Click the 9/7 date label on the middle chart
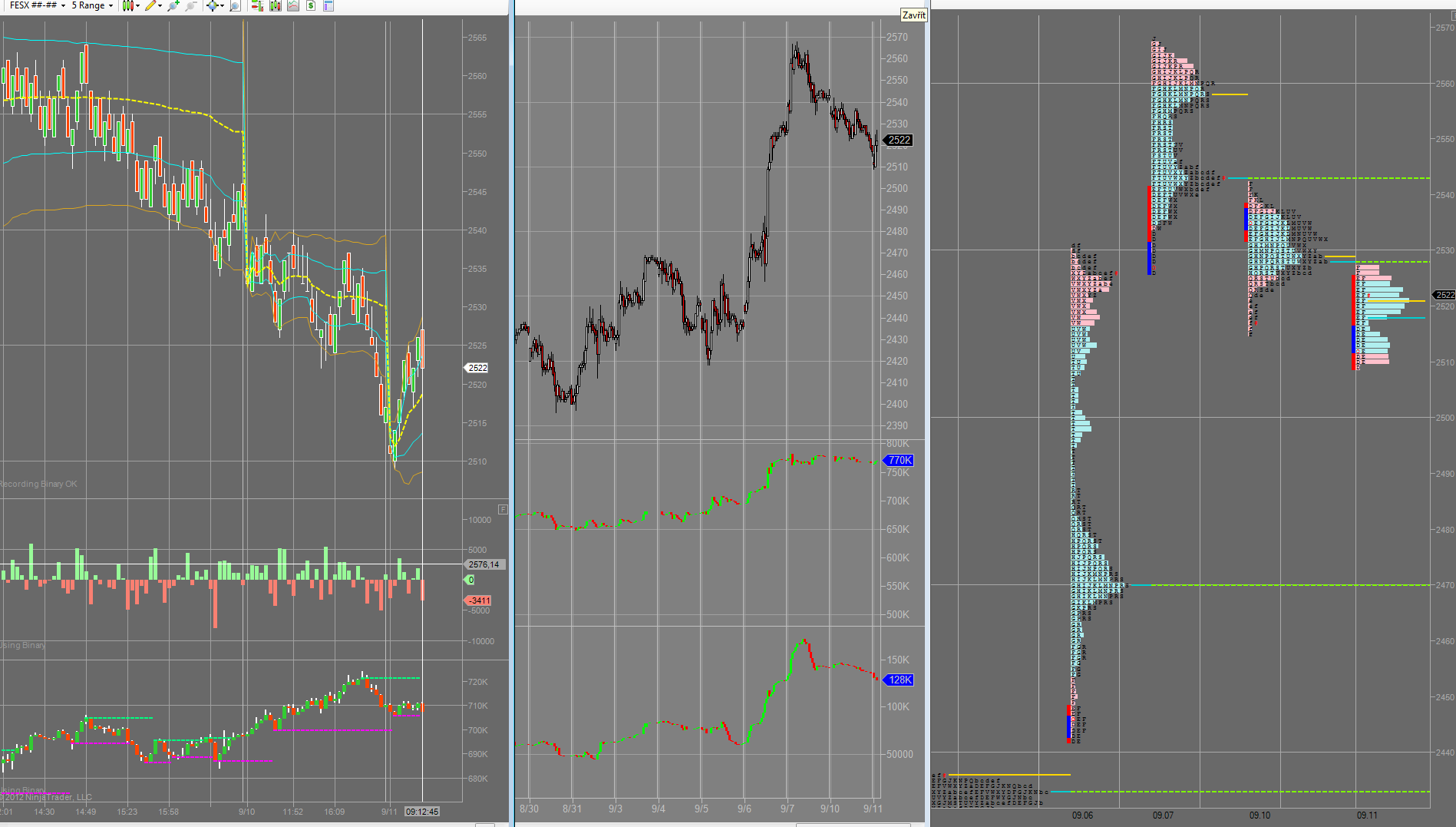 click(787, 809)
